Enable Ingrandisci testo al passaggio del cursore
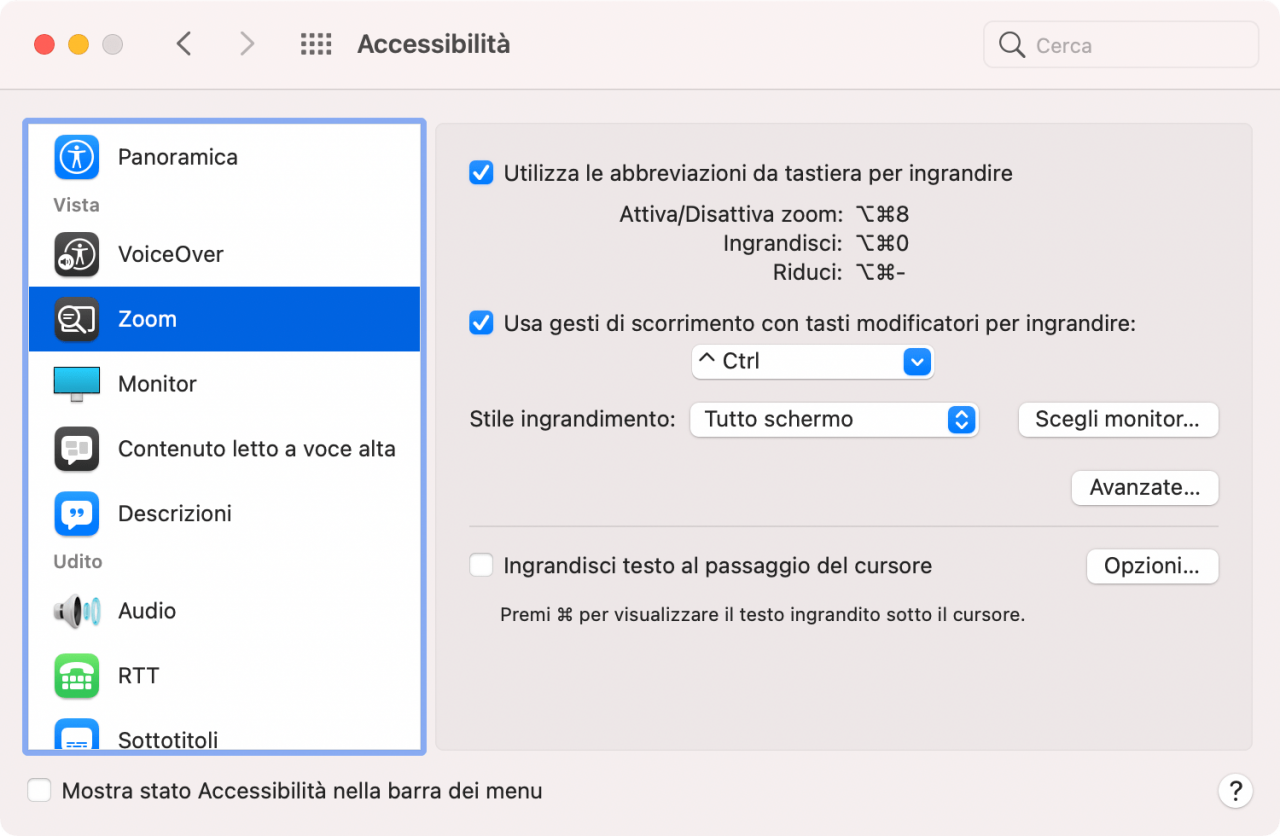The height and width of the screenshot is (836, 1280). 482,566
